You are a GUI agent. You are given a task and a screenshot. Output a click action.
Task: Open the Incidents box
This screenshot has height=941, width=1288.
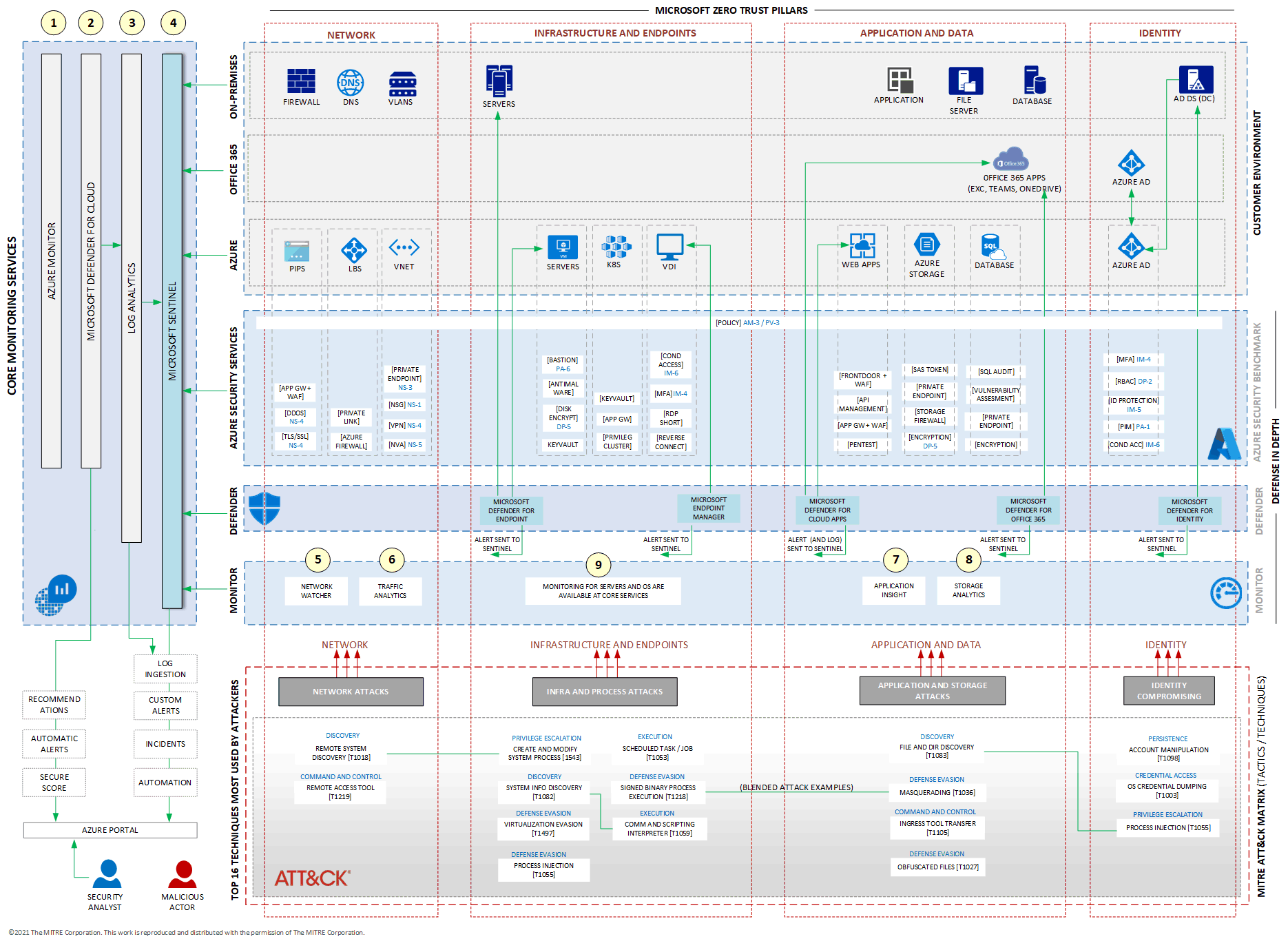point(165,744)
